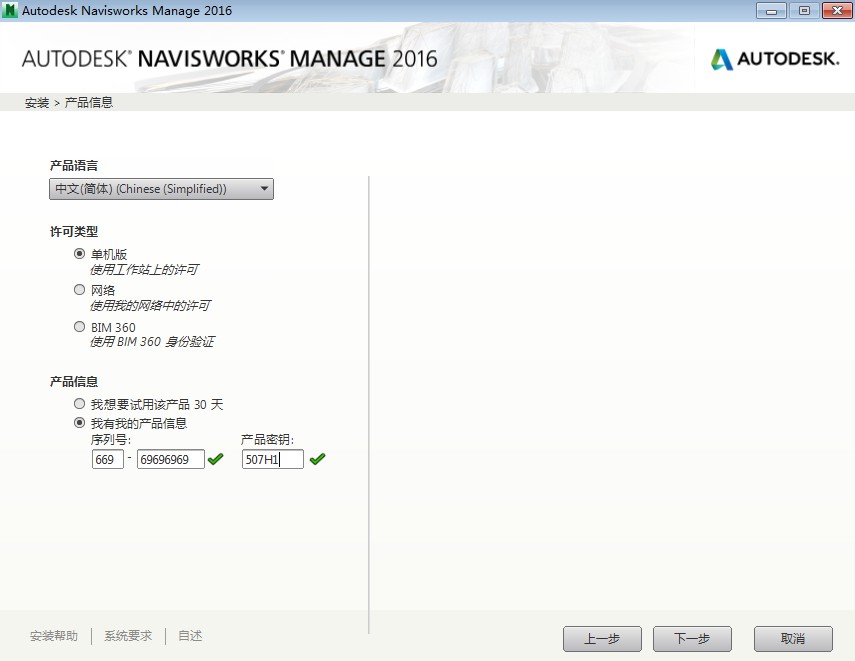Select 30-day trial option 我想要试用该产品
Image resolution: width=855 pixels, height=661 pixels.
pyautogui.click(x=80, y=404)
